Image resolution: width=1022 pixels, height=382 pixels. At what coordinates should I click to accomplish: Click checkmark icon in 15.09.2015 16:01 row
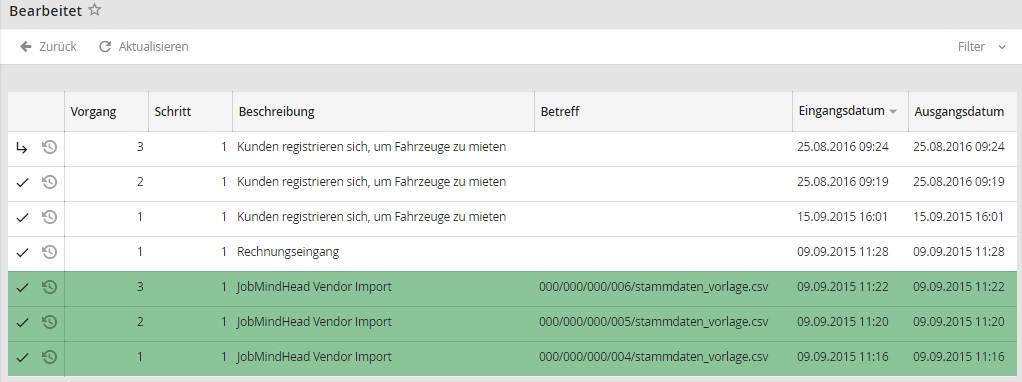22,218
